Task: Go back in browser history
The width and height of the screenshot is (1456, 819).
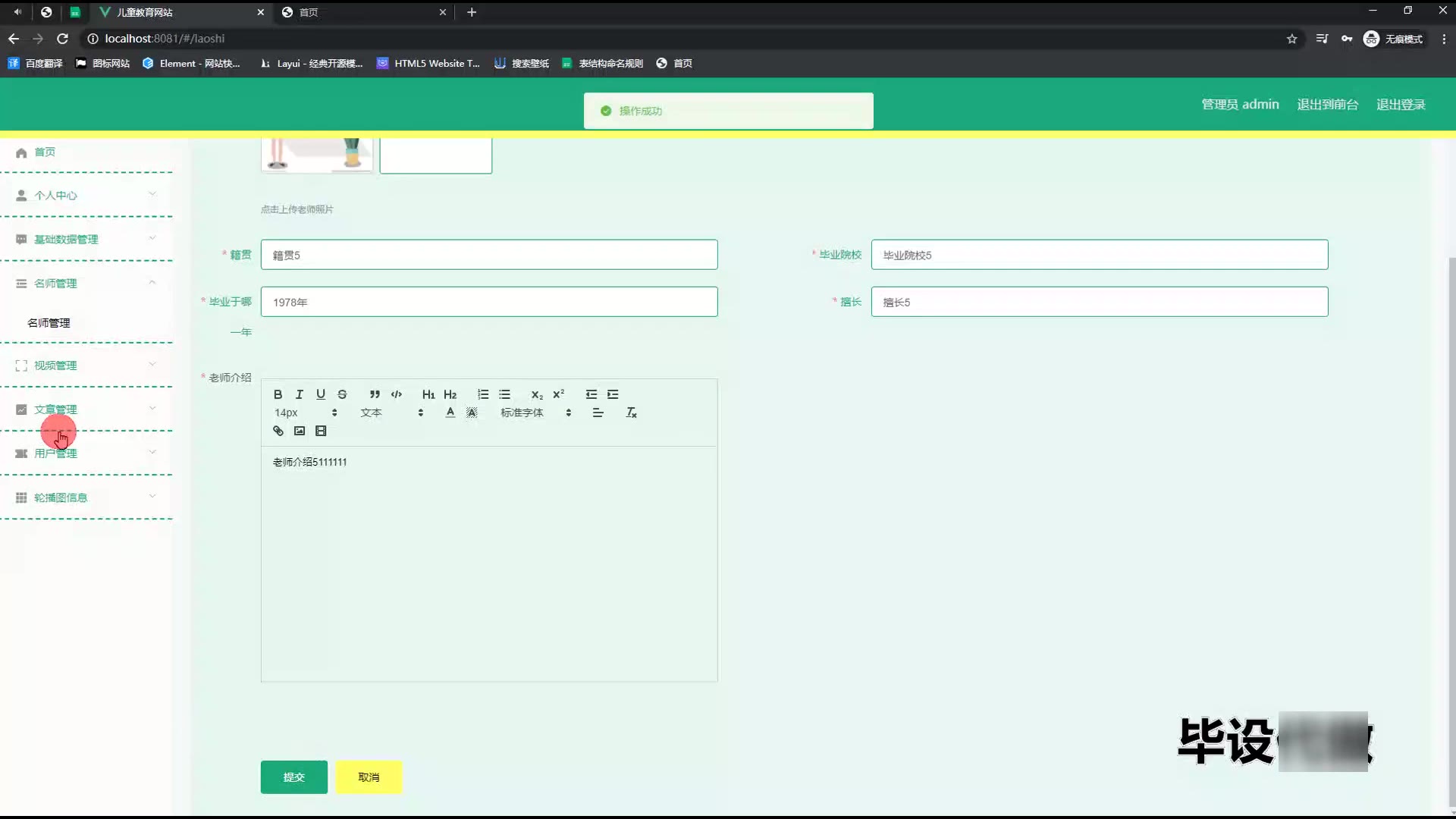Action: [x=14, y=39]
